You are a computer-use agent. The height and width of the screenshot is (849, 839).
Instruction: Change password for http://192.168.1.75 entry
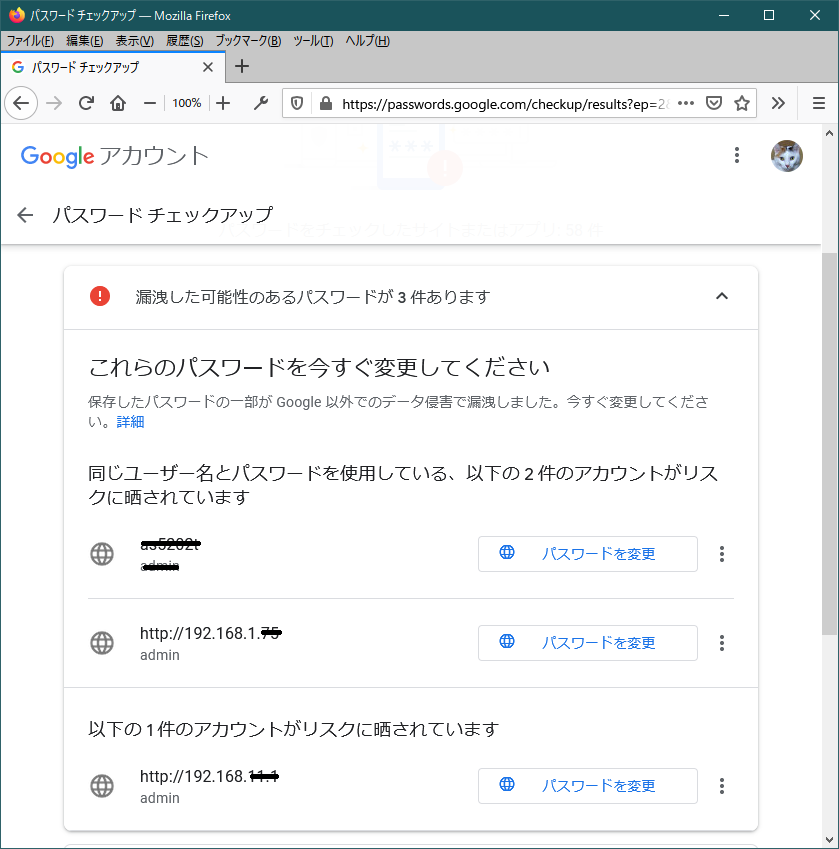[588, 643]
